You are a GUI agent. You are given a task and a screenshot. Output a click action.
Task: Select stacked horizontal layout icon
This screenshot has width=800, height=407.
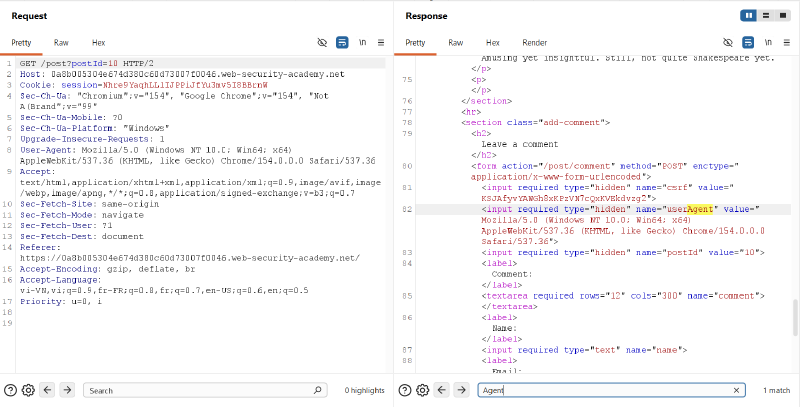[765, 16]
